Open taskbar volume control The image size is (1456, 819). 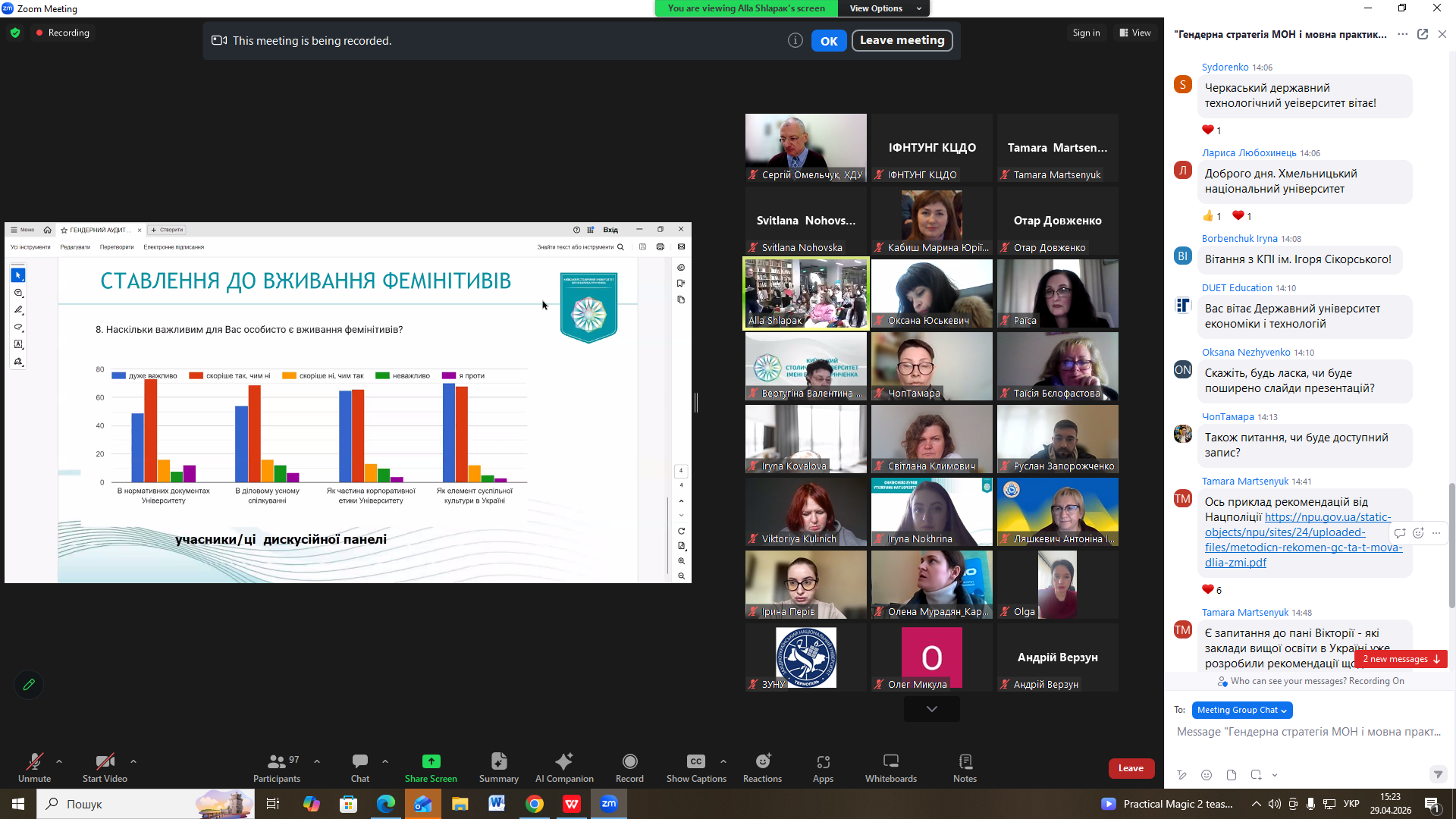tap(1275, 804)
